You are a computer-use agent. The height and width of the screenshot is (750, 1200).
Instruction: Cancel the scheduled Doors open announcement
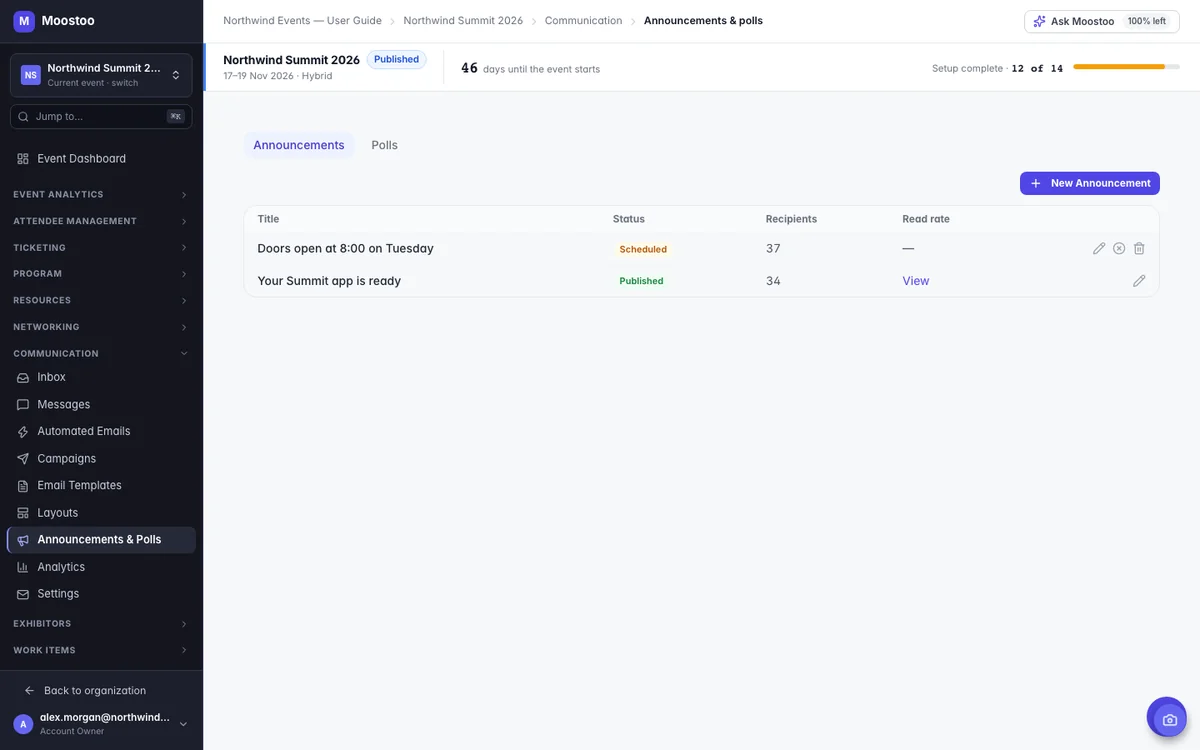pyautogui.click(x=1119, y=248)
